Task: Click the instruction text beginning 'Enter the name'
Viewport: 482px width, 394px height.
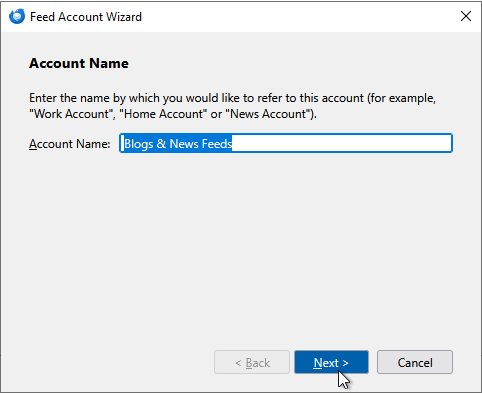Action: (232, 106)
